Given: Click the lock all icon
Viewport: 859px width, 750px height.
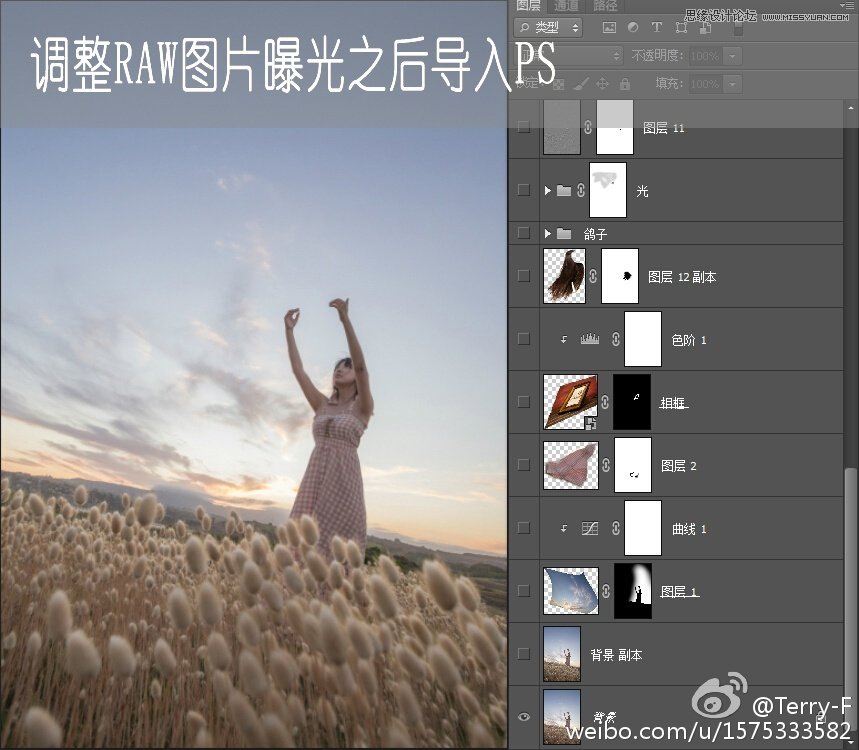Looking at the screenshot, I should [625, 84].
